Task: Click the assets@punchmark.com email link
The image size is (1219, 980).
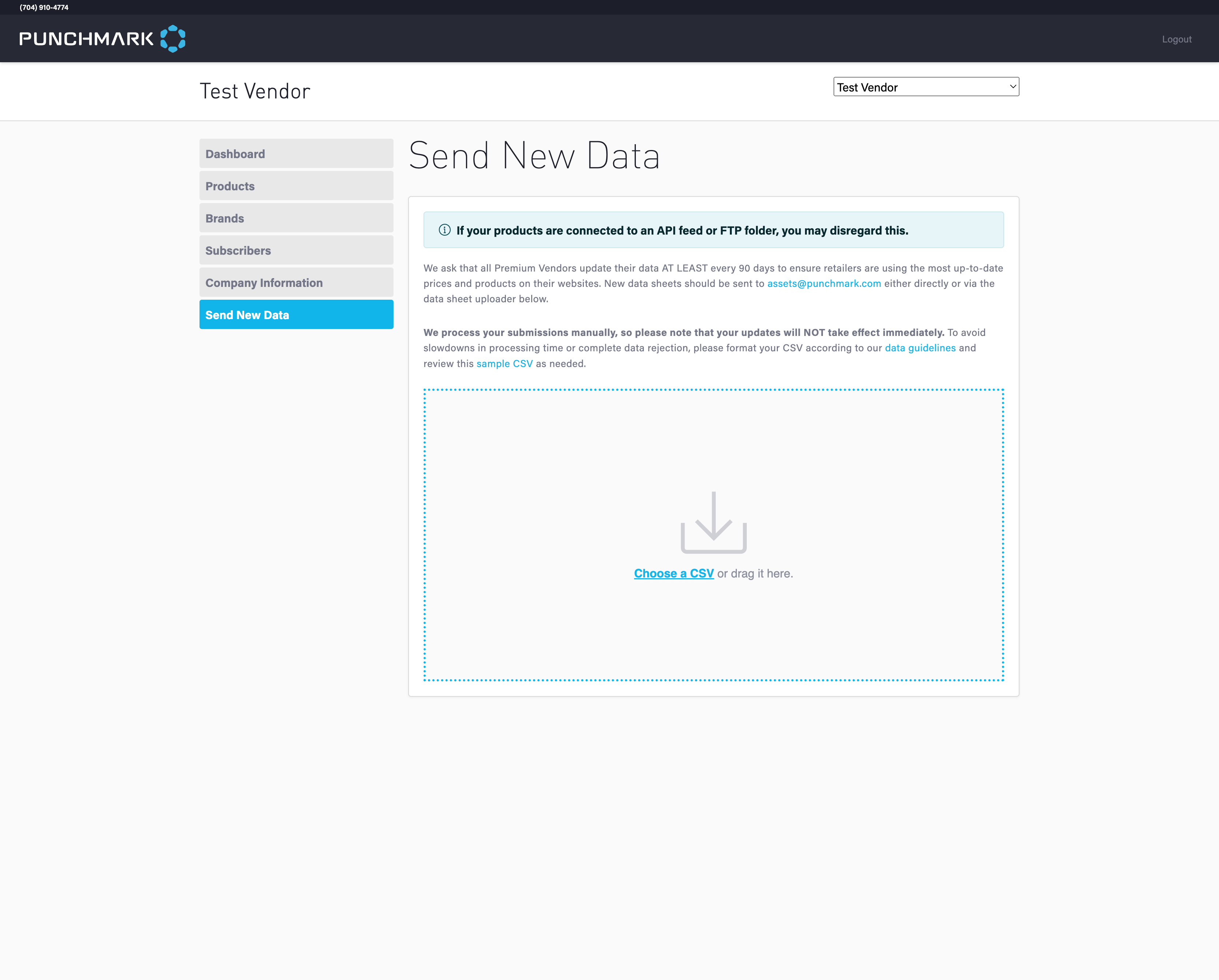Action: pos(823,284)
